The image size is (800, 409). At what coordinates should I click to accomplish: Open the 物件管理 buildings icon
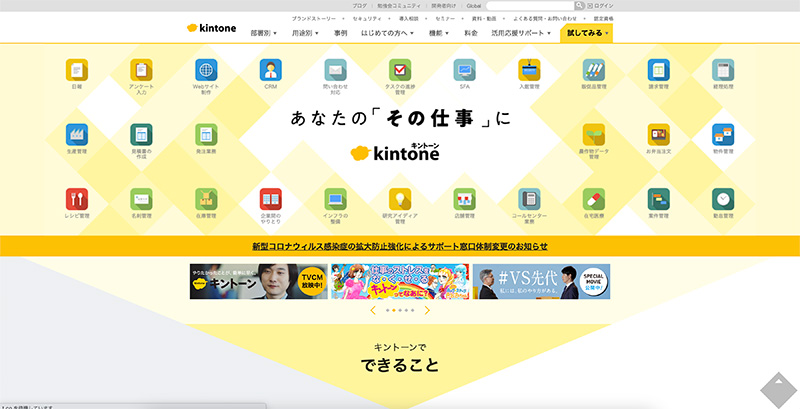point(723,135)
